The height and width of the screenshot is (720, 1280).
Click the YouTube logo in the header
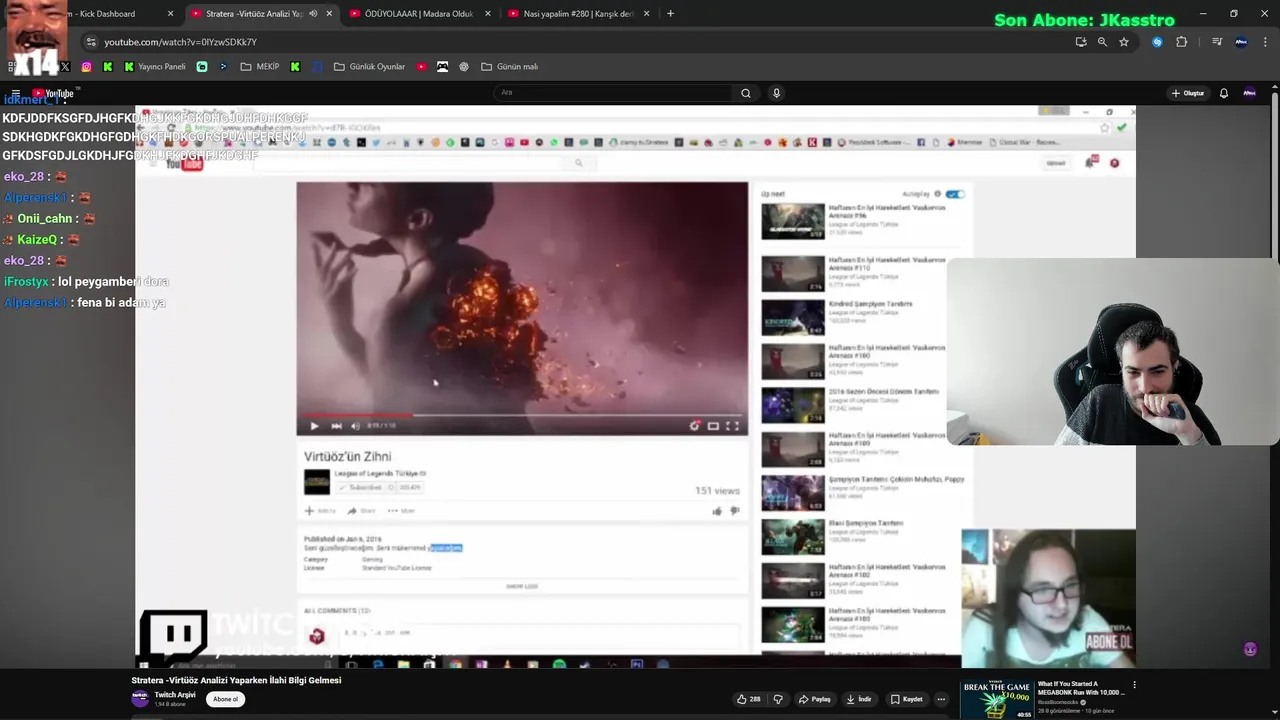(53, 93)
